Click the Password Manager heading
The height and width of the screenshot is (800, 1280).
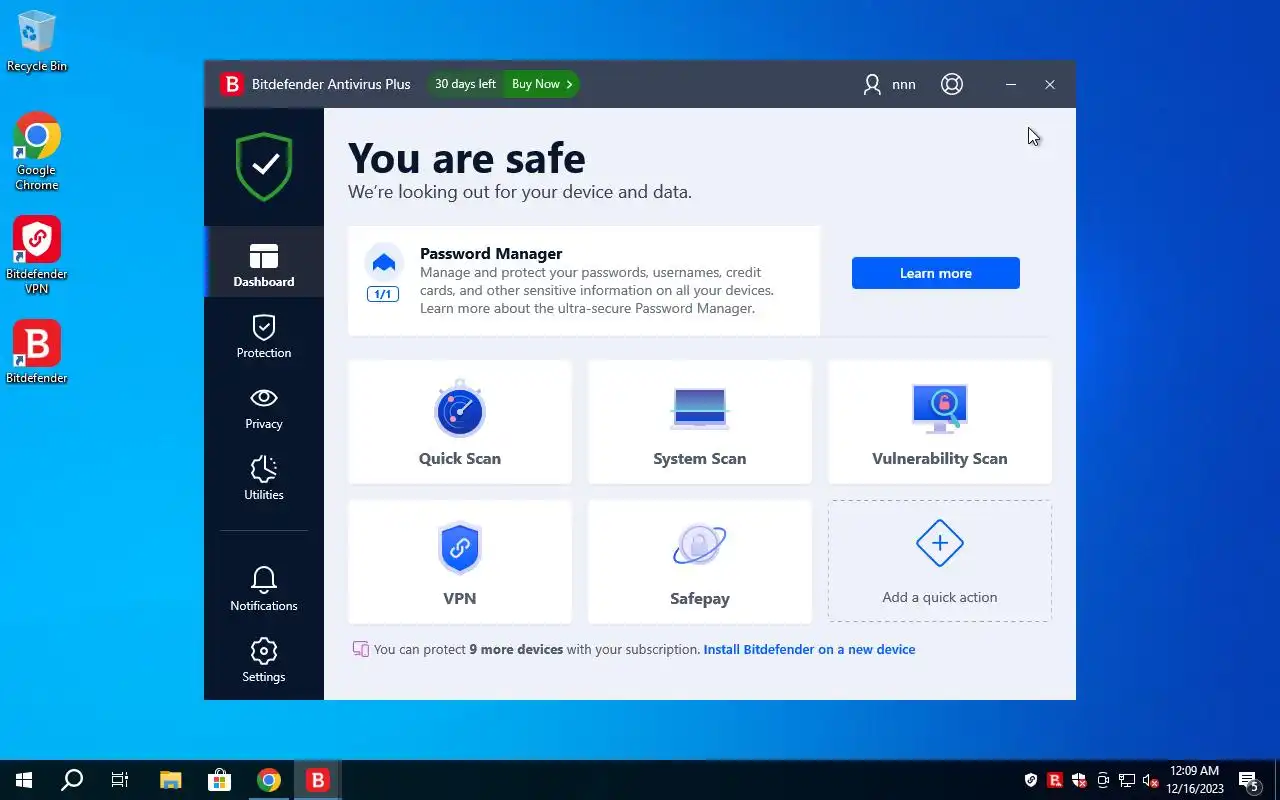[x=491, y=253]
